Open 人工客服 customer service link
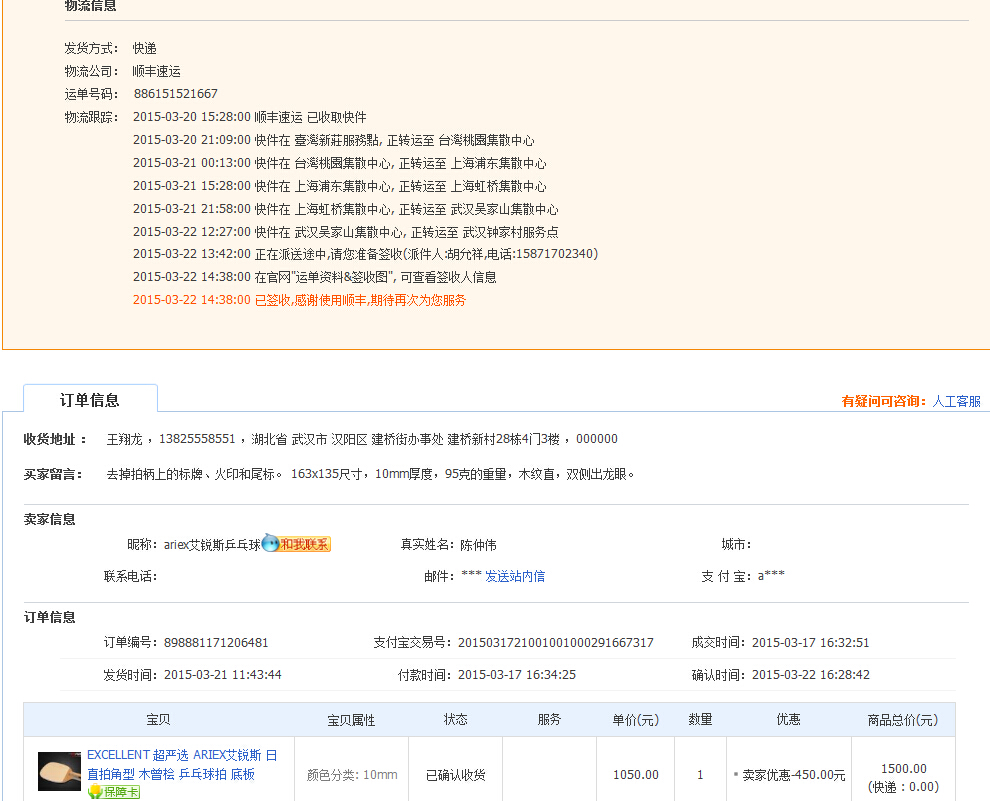990x801 pixels. click(x=956, y=401)
